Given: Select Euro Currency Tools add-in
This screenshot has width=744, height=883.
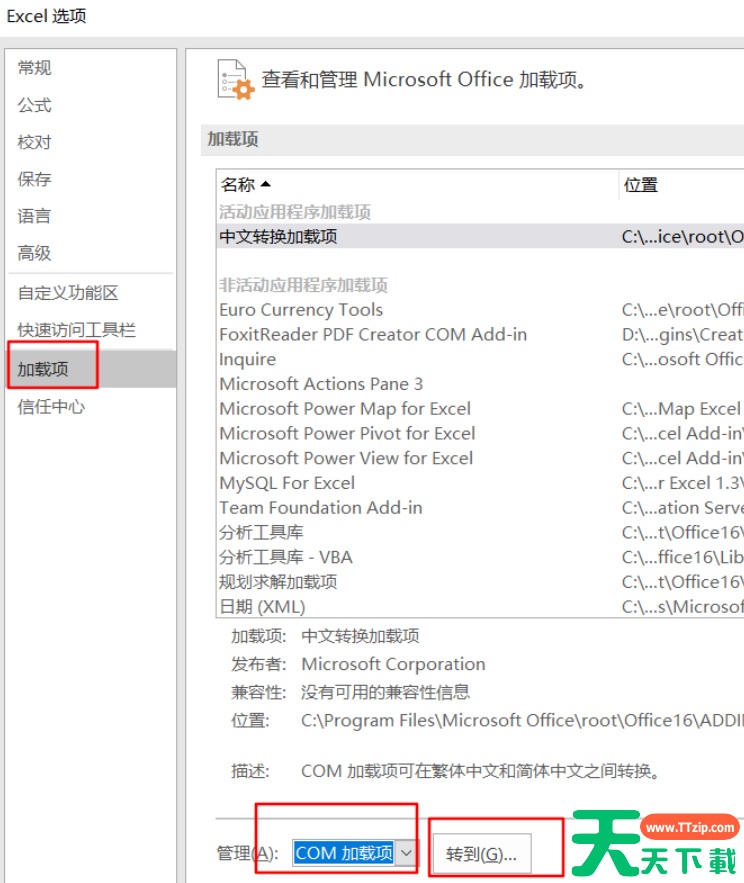Looking at the screenshot, I should click(480, 310).
